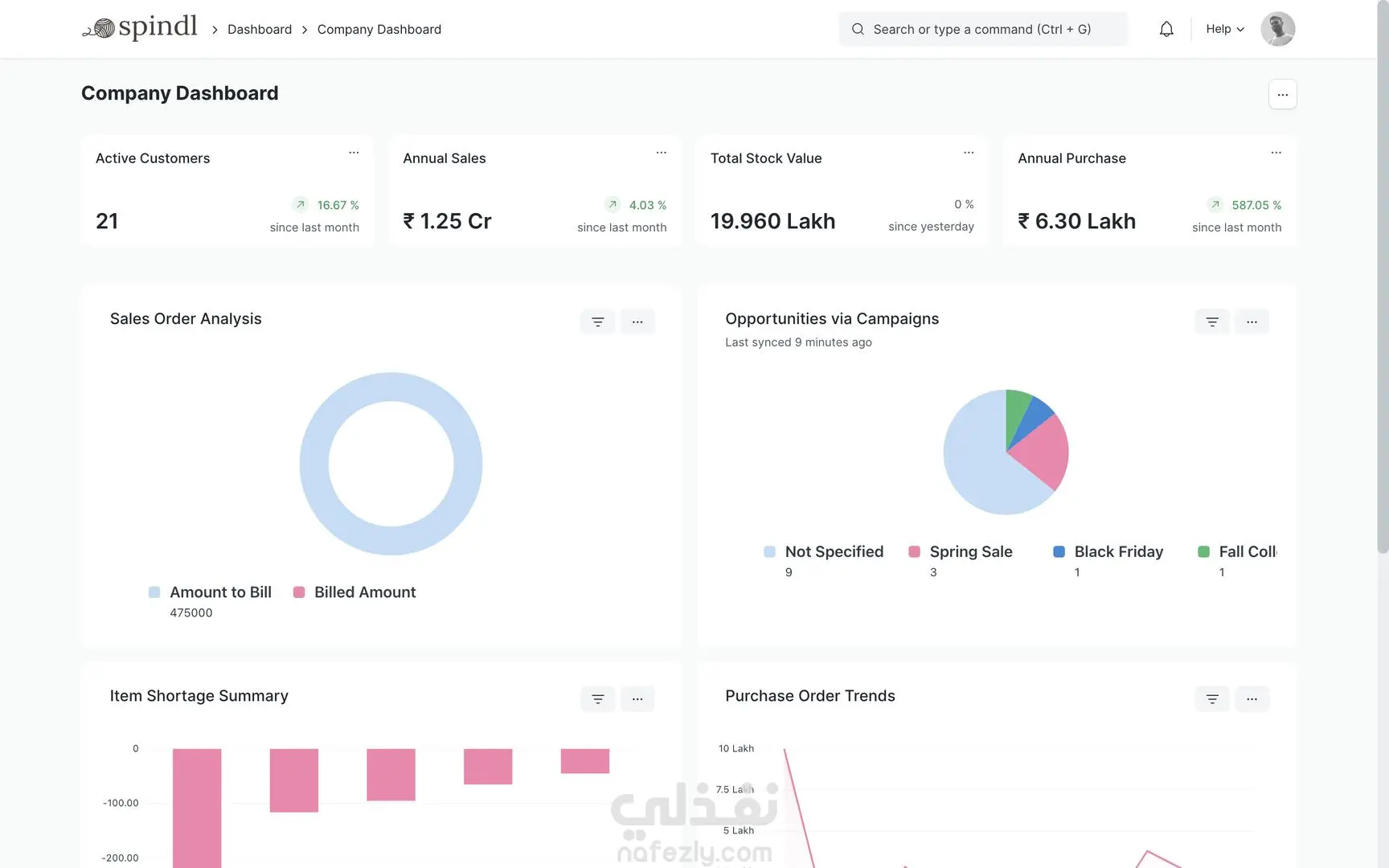Open filter for Sales Order Analysis chart

pos(597,321)
